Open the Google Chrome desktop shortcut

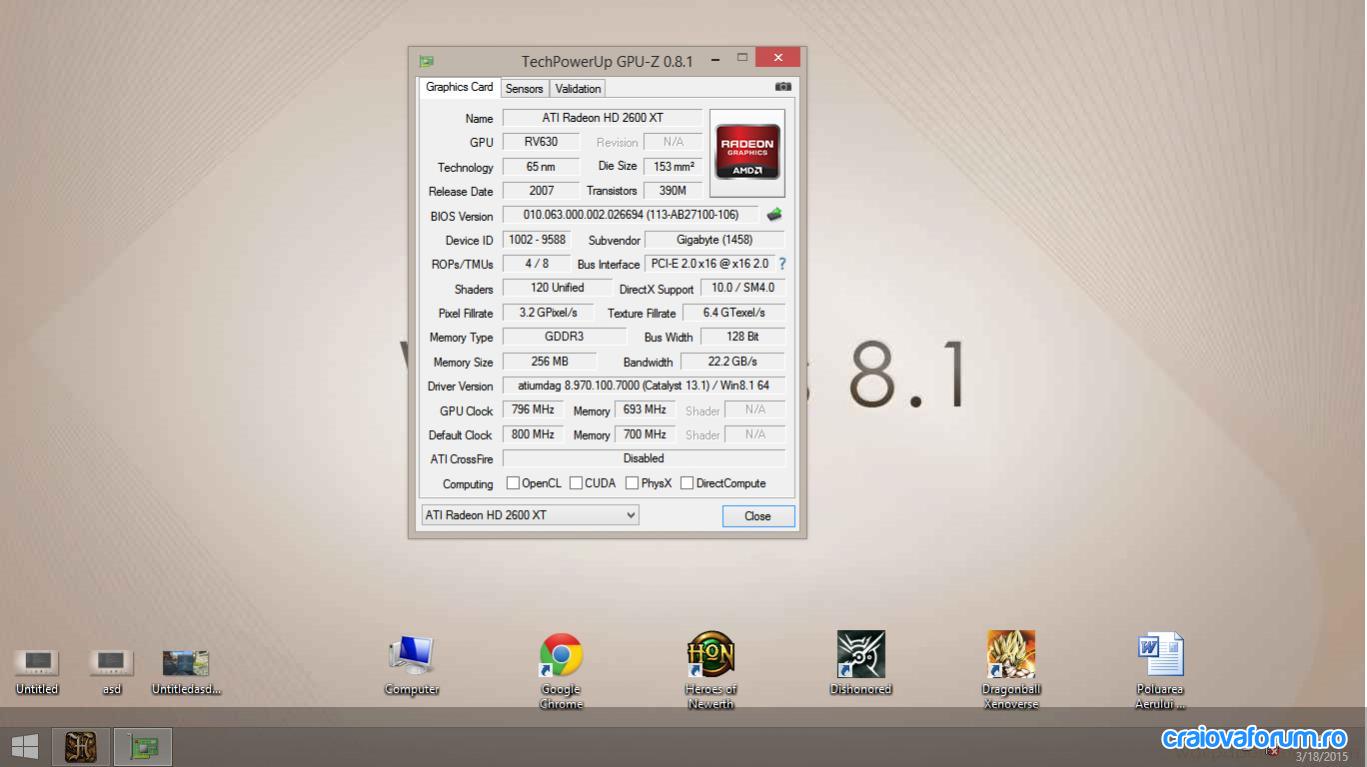tap(561, 671)
